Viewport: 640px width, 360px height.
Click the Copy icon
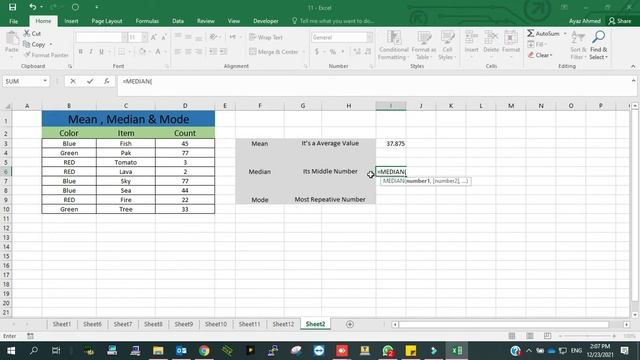(27, 44)
